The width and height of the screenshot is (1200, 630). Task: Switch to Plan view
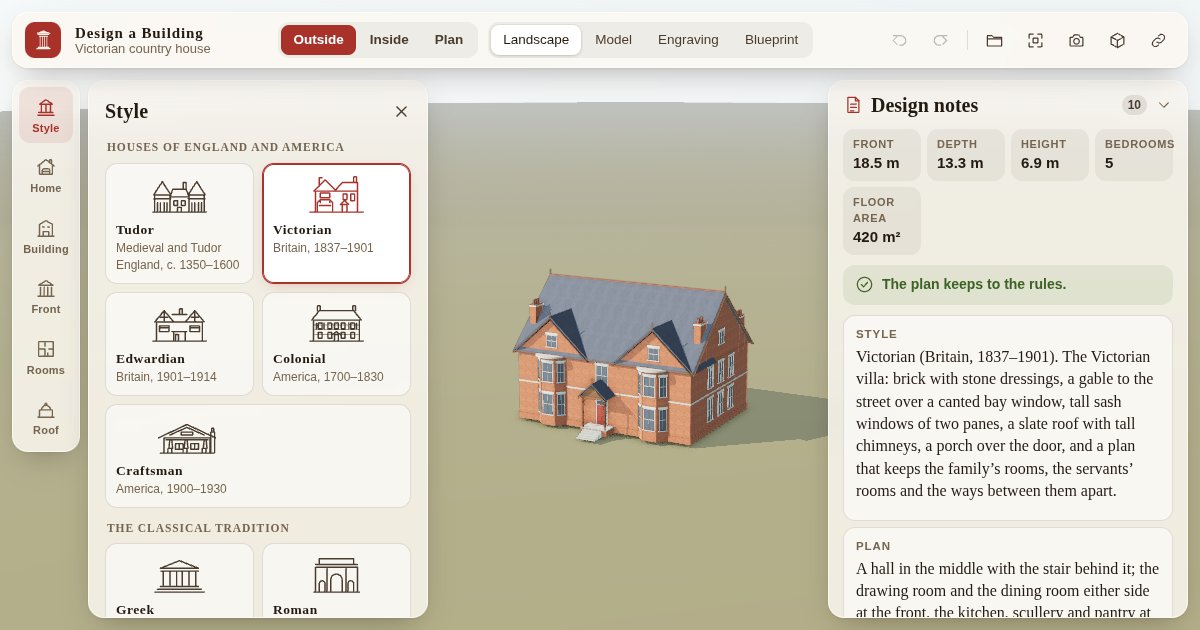[449, 40]
